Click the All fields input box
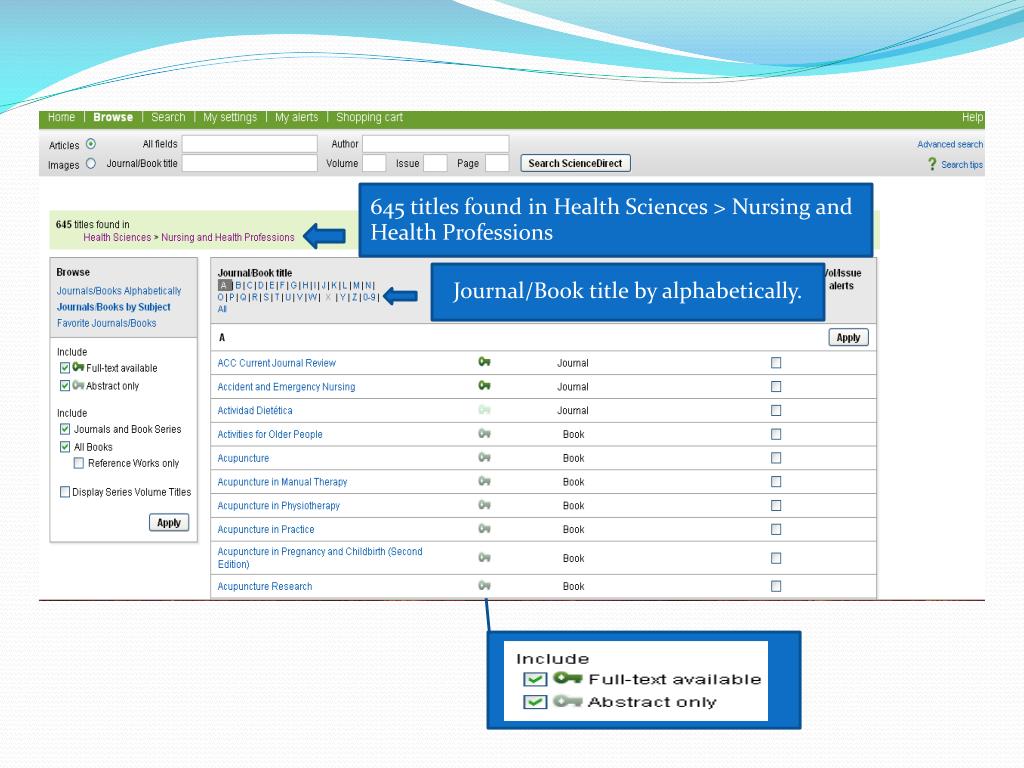The width and height of the screenshot is (1024, 768). [x=249, y=144]
